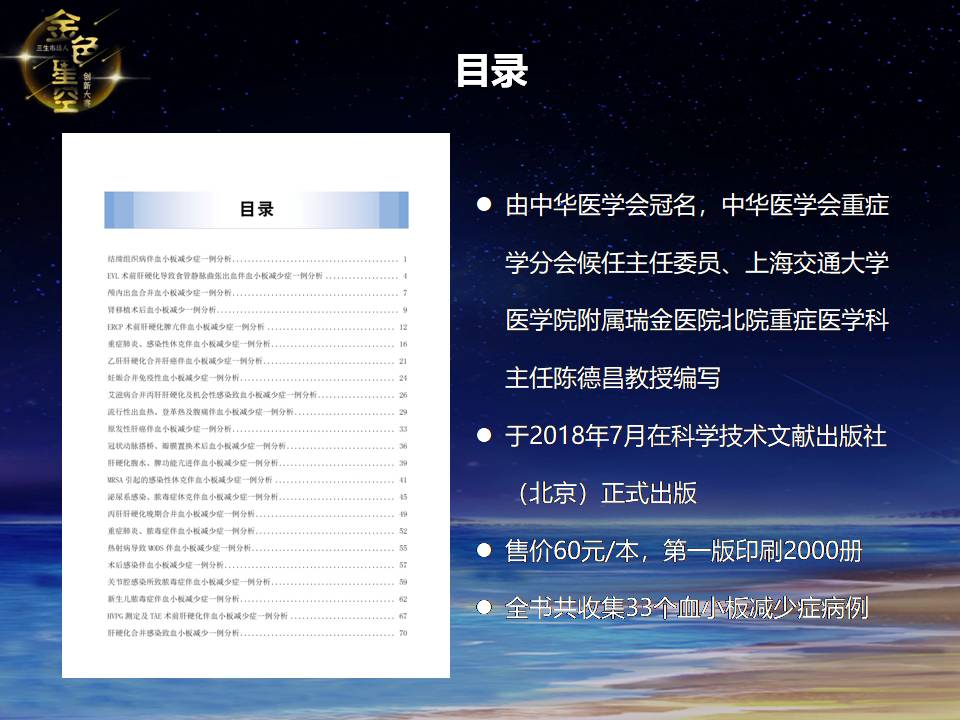
Task: Click the first bullet point marker
Action: coord(485,205)
